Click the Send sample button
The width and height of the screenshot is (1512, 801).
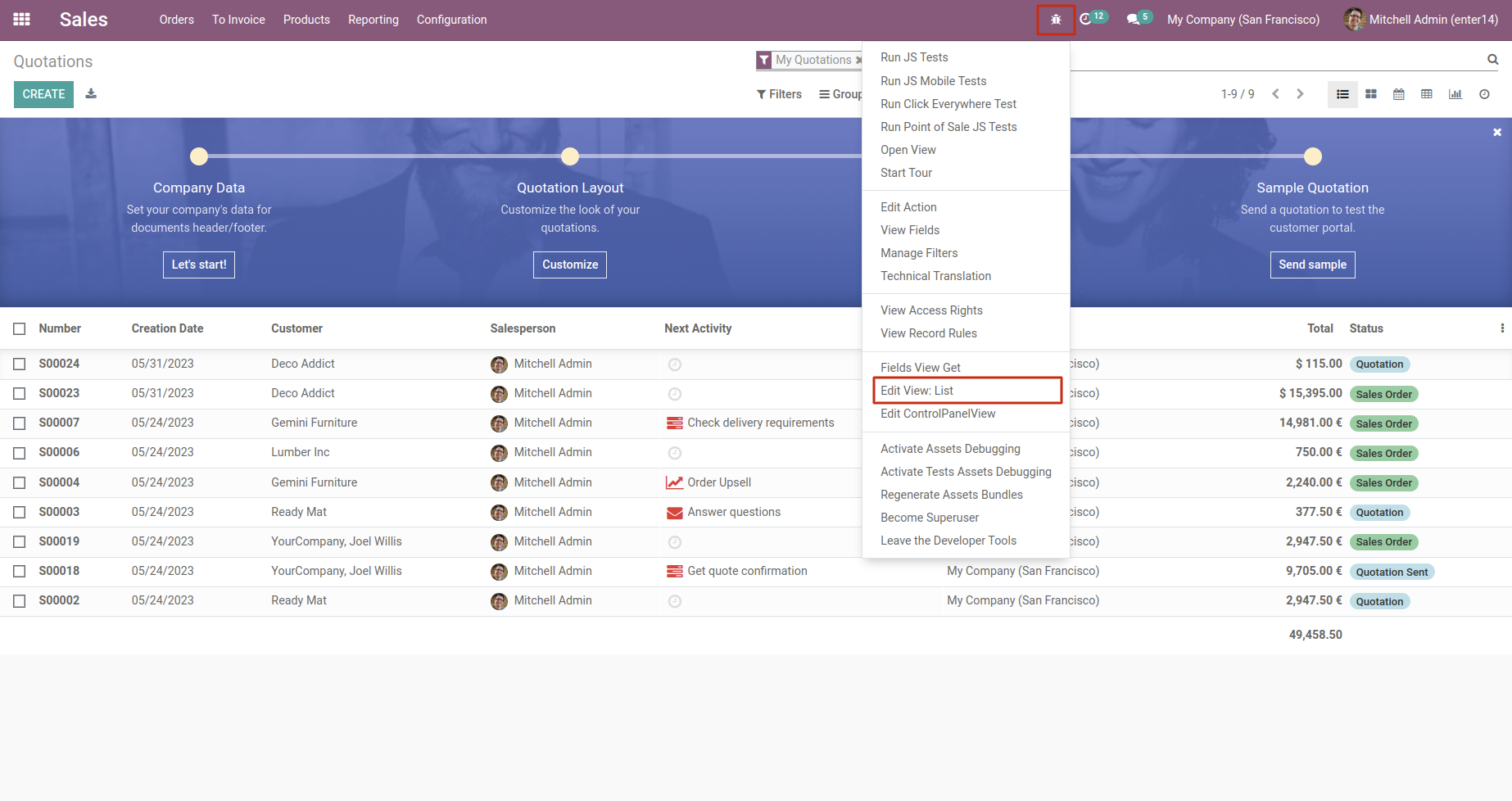[x=1312, y=265]
